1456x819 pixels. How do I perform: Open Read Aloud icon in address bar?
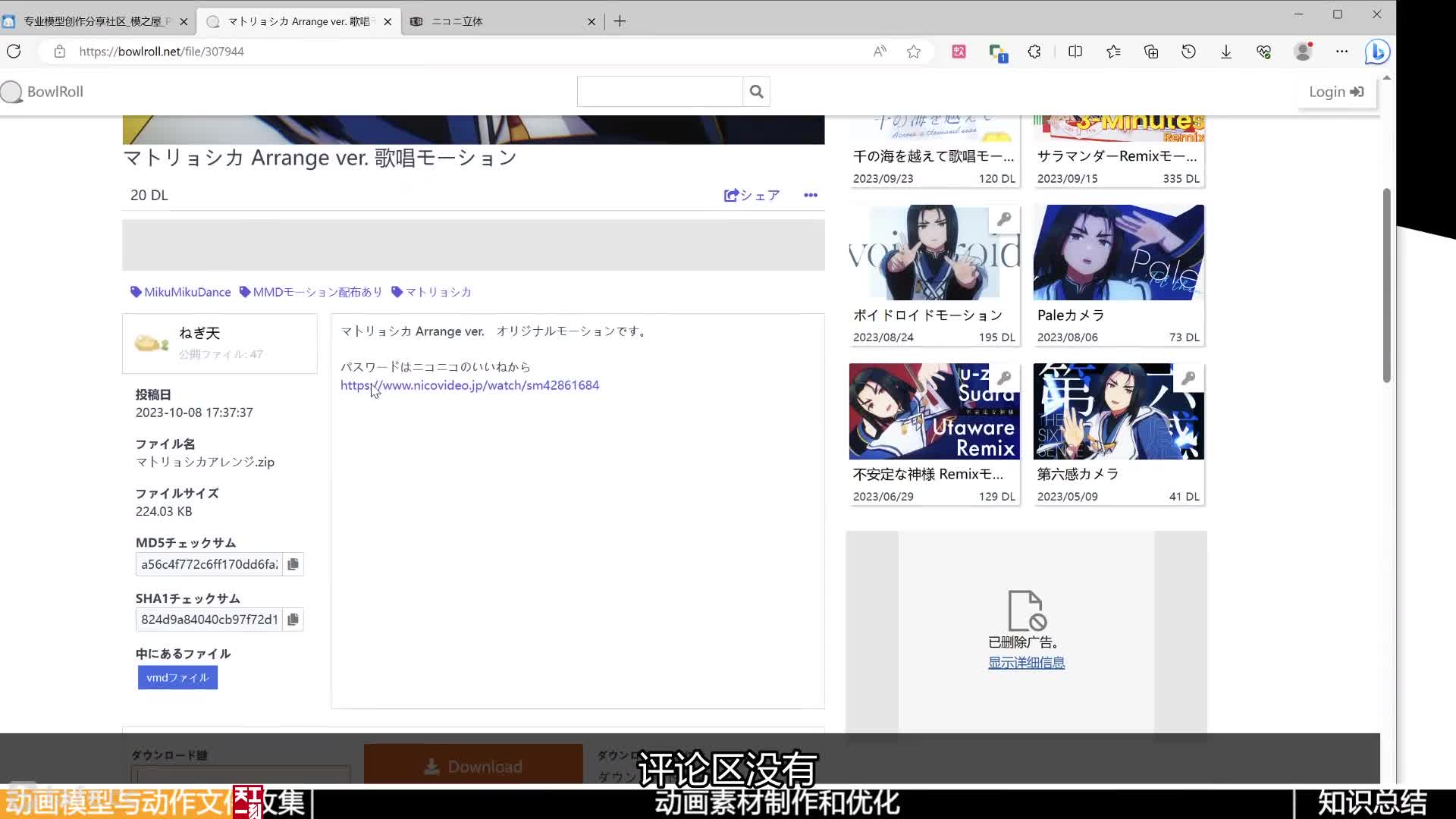pyautogui.click(x=880, y=52)
